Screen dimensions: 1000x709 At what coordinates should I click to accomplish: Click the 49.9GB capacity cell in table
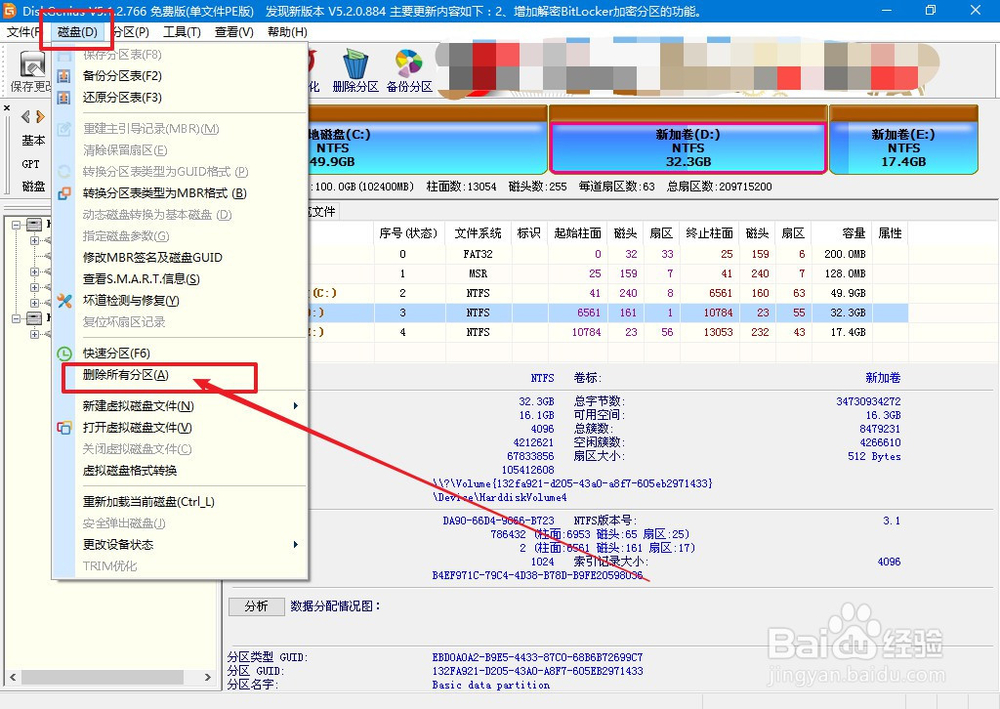[848, 293]
